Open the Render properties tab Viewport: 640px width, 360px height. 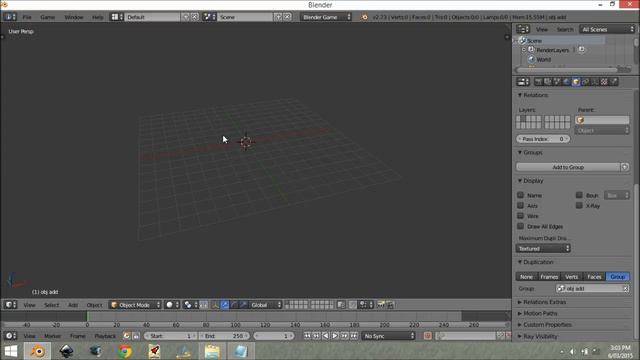tap(538, 82)
